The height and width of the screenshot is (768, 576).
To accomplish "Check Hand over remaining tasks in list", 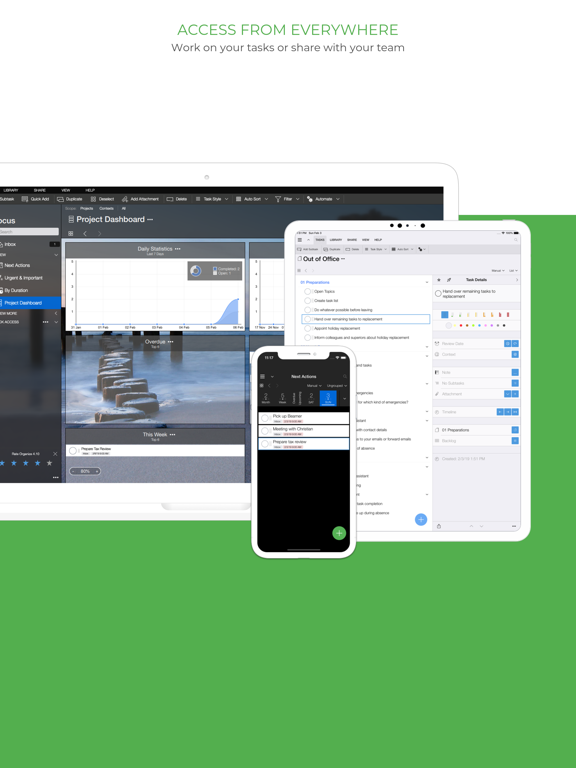I will click(x=308, y=319).
